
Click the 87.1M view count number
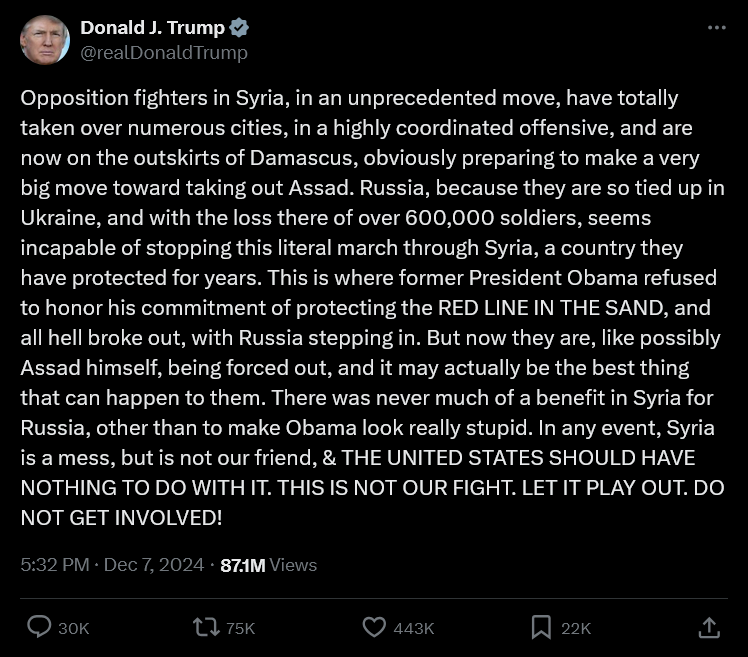pos(242,565)
